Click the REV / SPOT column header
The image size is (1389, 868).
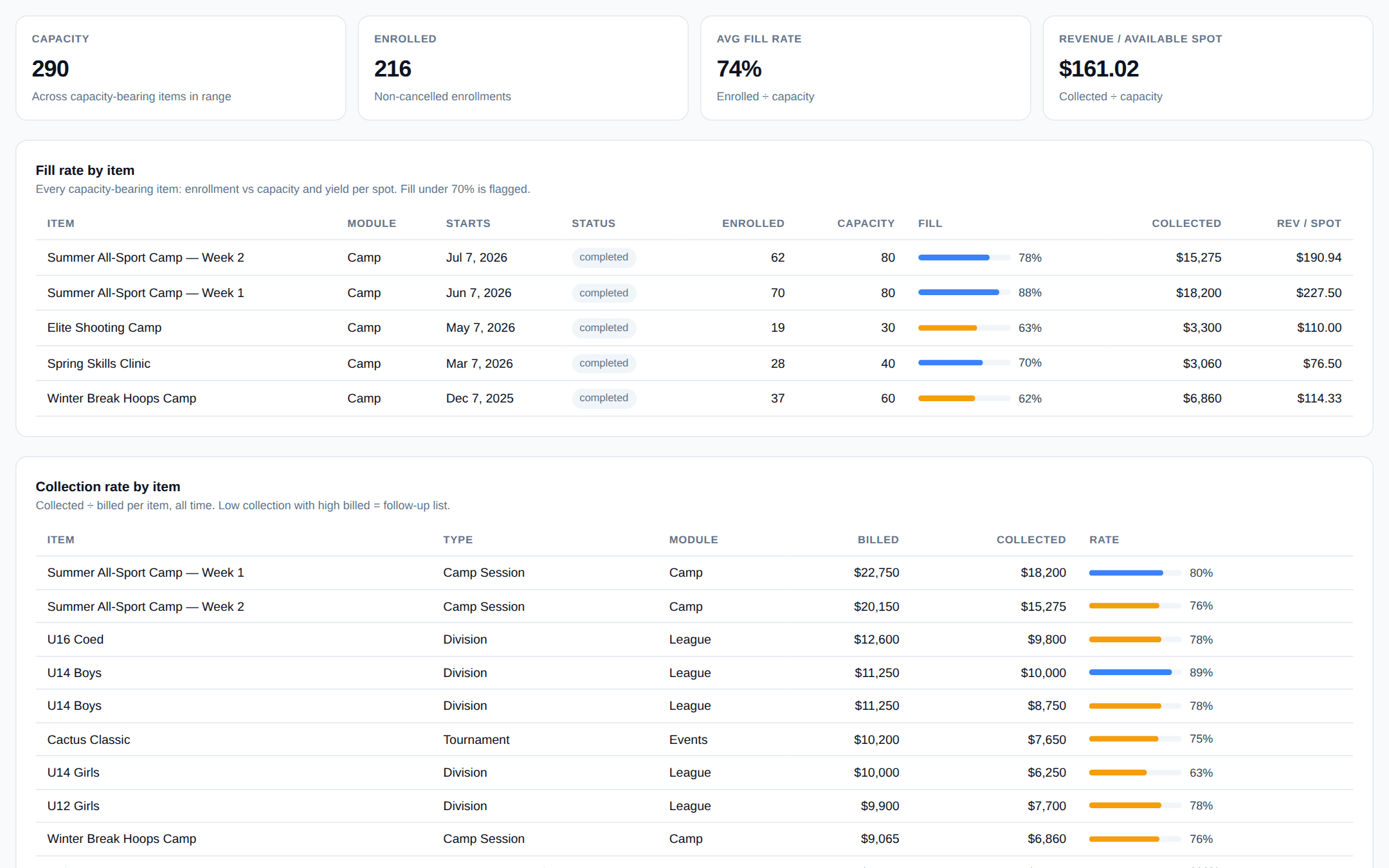coord(1309,223)
